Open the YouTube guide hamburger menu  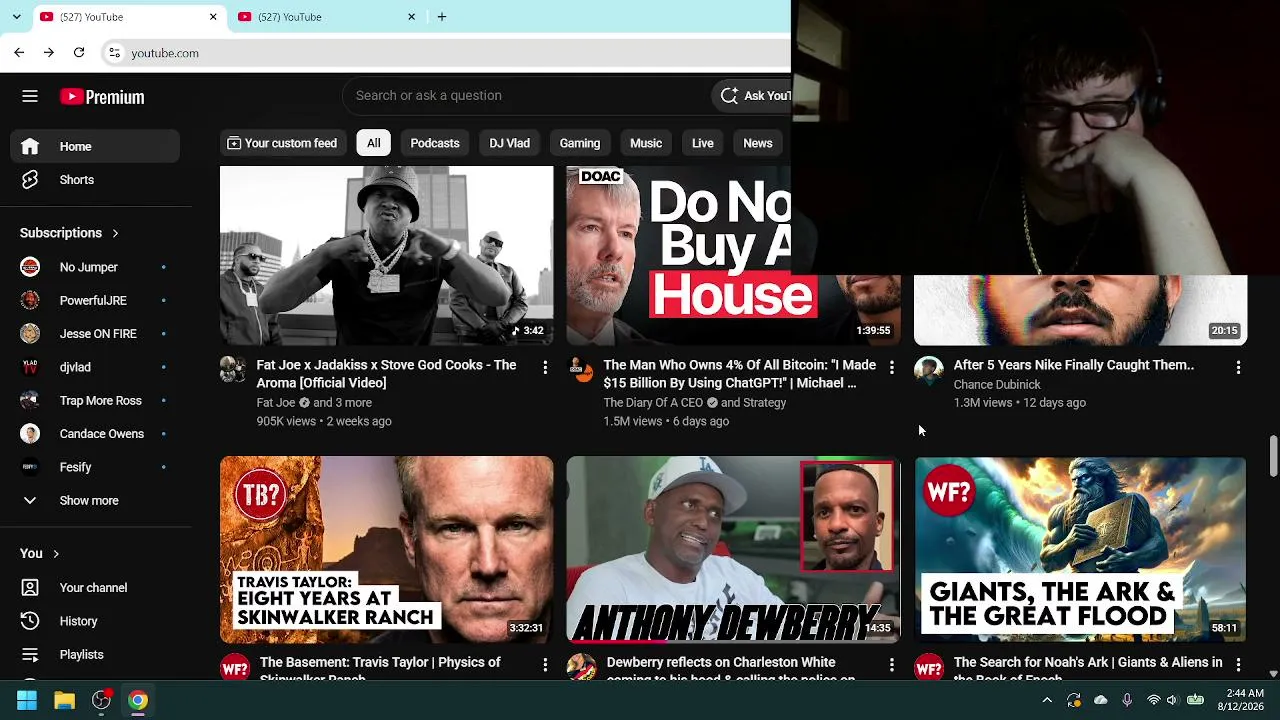30,96
